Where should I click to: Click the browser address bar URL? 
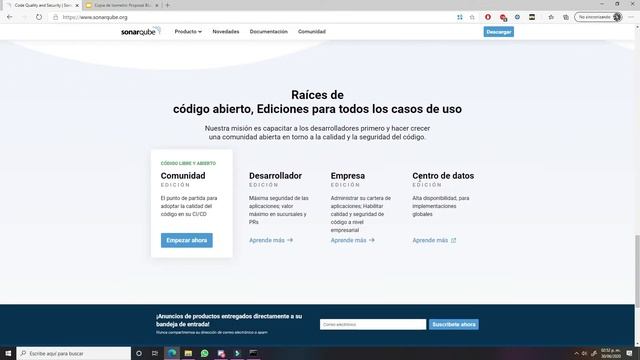pyautogui.click(x=95, y=17)
